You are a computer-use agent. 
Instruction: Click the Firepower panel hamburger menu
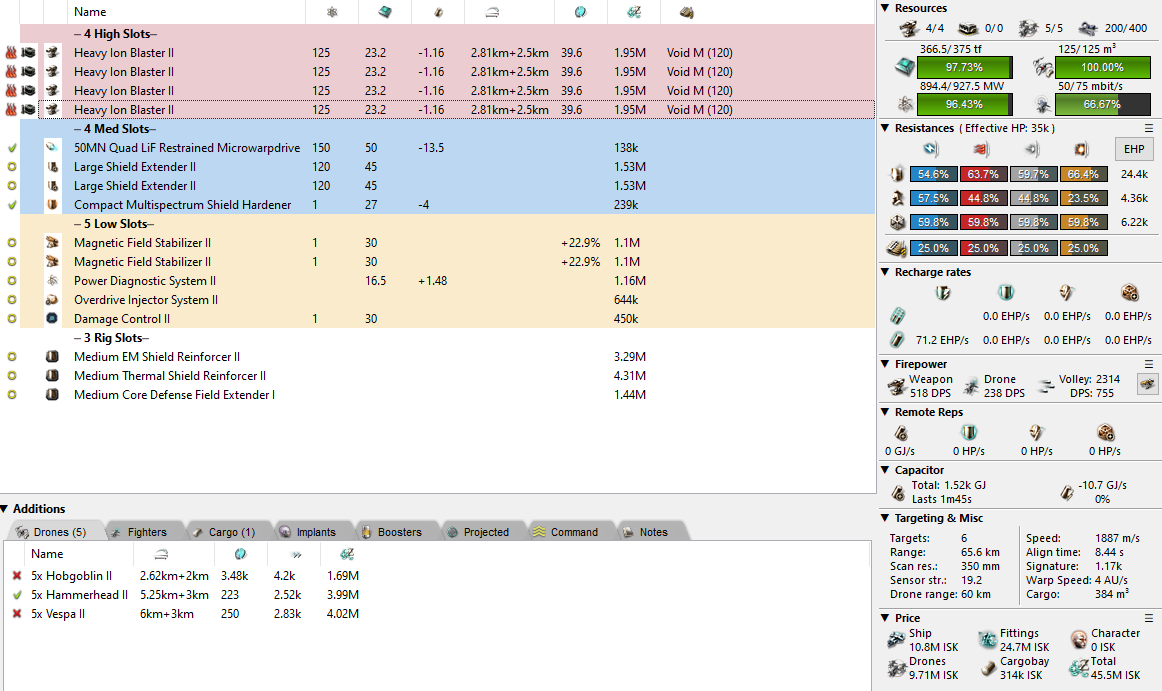point(1149,364)
